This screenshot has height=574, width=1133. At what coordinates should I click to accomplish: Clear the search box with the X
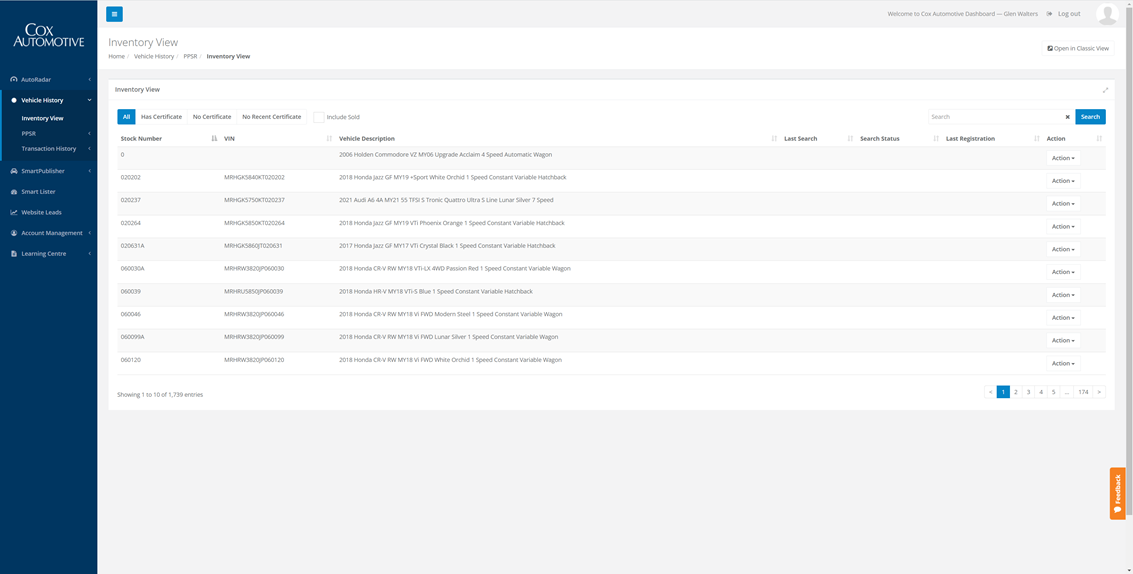(1067, 117)
